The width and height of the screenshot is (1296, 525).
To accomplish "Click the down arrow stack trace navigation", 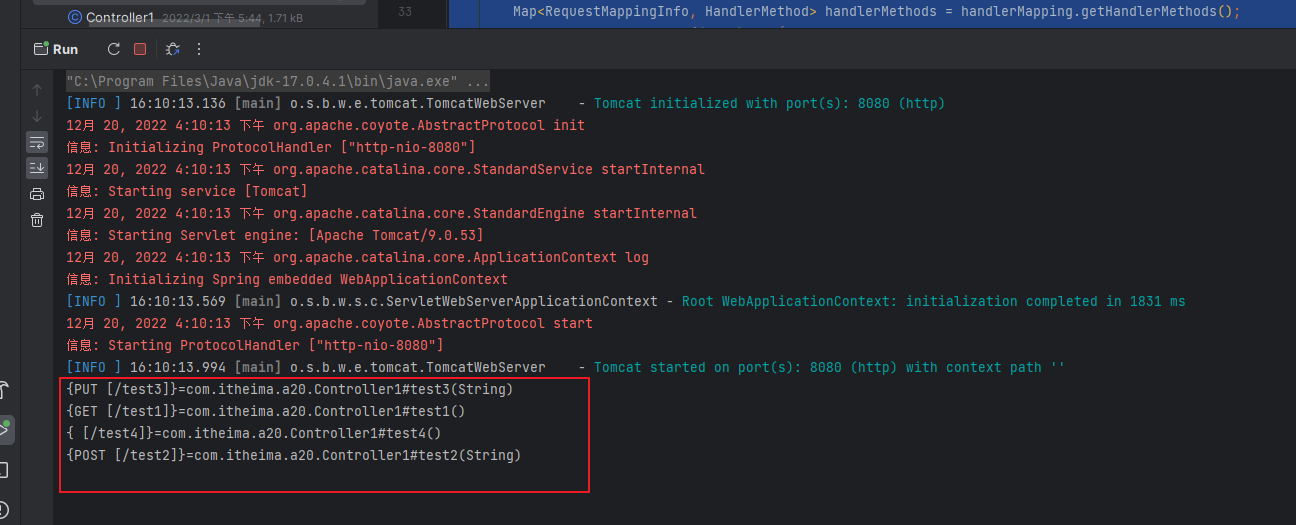I will pyautogui.click(x=37, y=115).
